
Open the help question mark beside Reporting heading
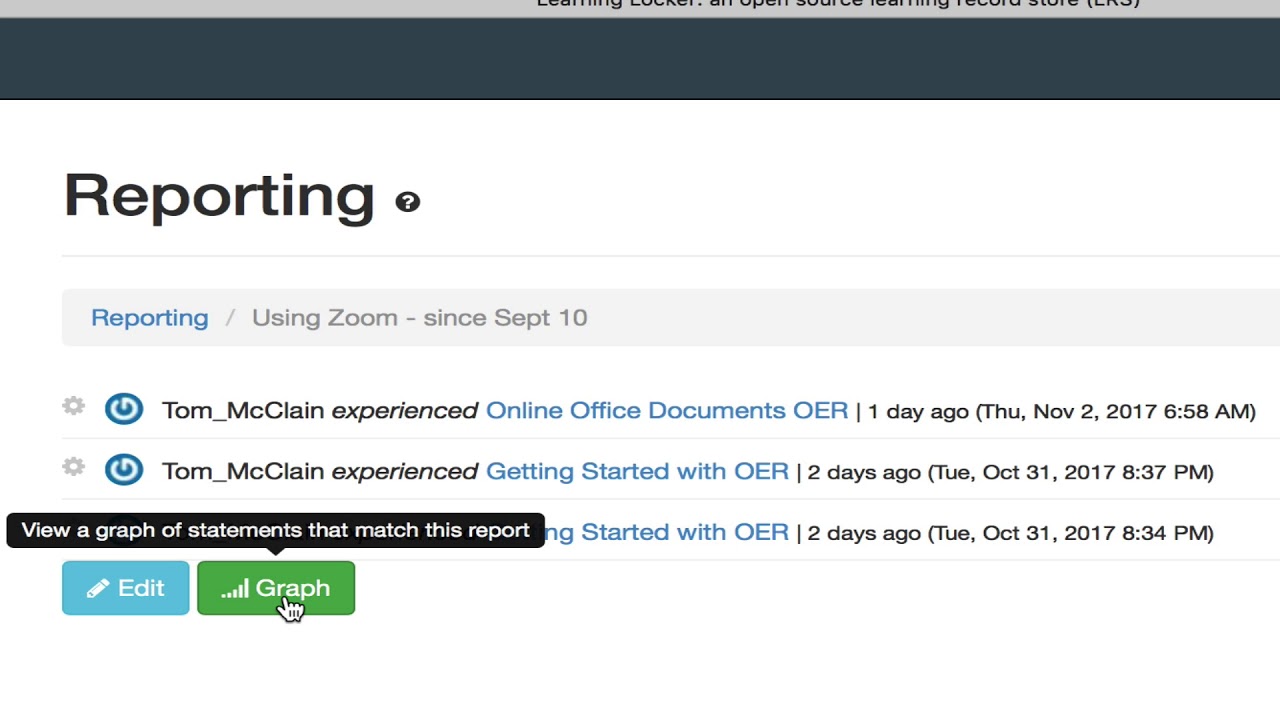(x=407, y=202)
